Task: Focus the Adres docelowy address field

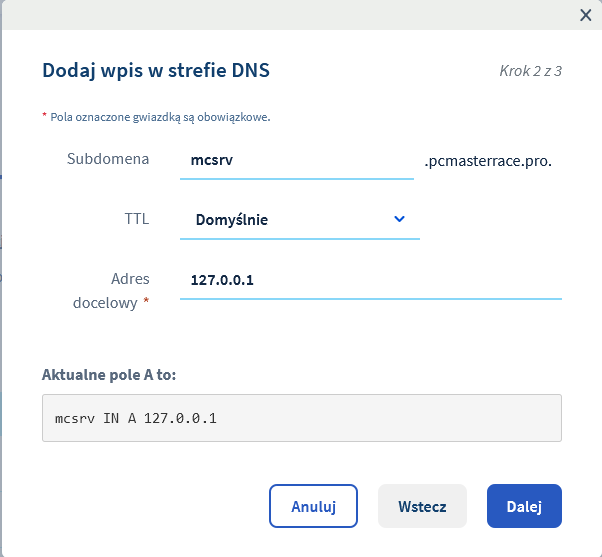Action: pos(370,280)
